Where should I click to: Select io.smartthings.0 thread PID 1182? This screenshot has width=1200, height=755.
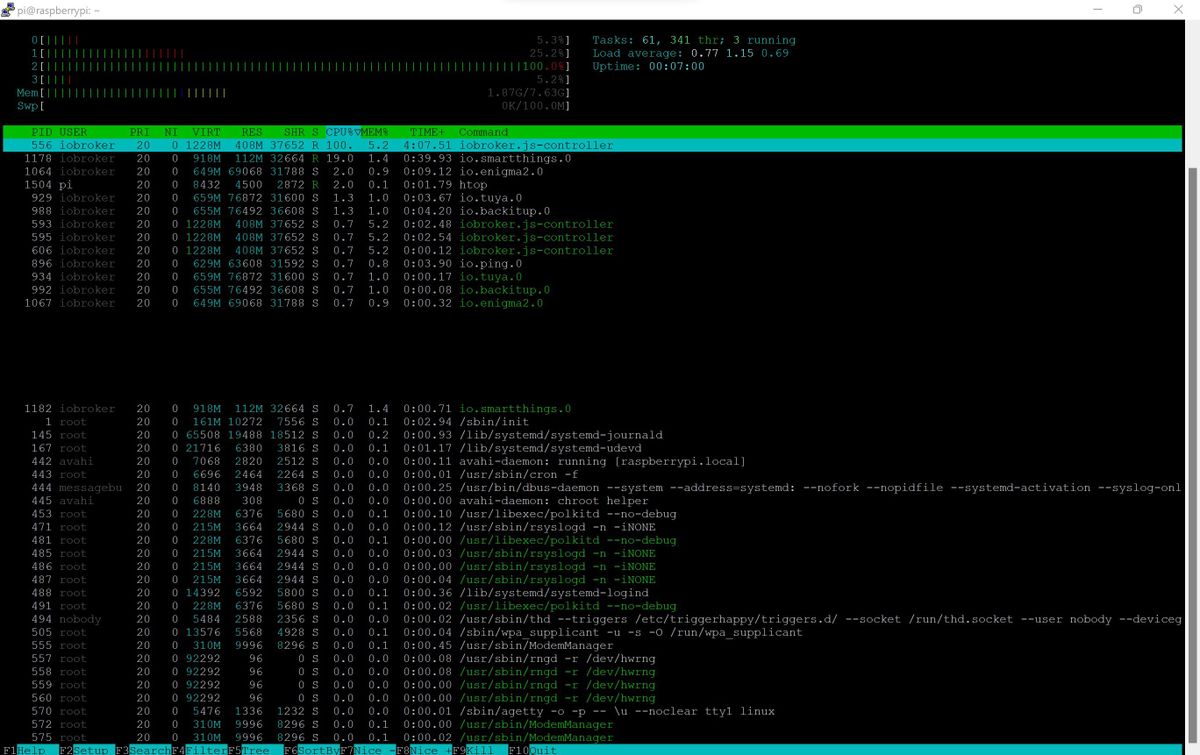pos(592,408)
